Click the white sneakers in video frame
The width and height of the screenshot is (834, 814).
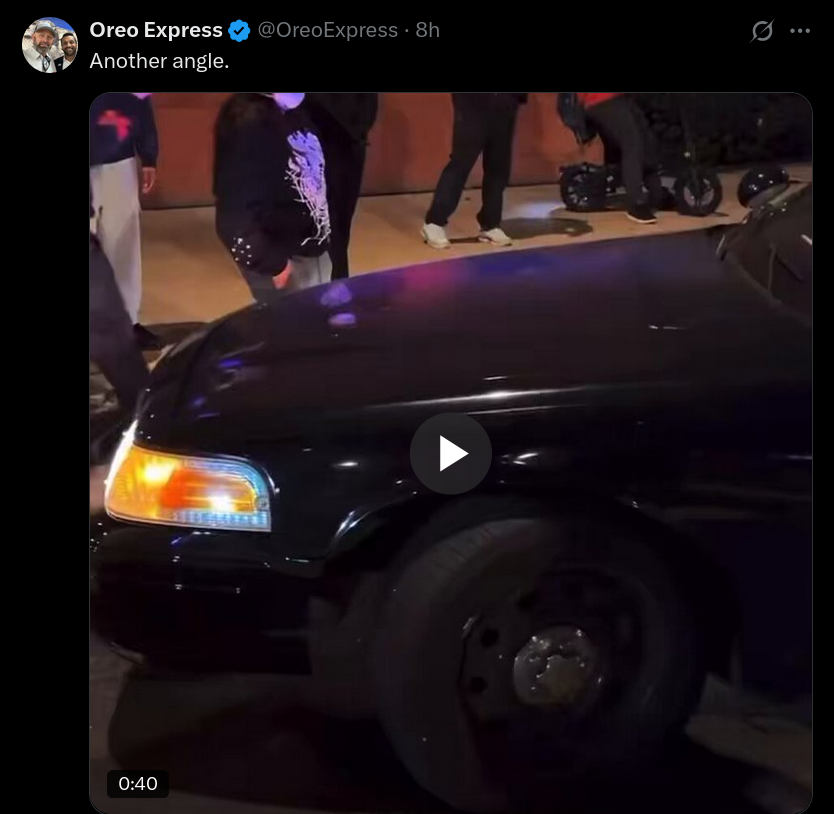(465, 236)
